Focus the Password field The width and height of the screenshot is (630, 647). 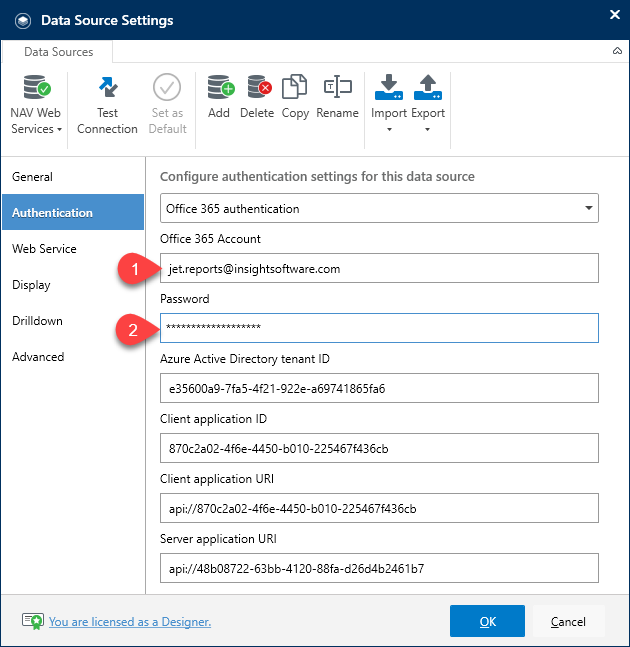click(x=379, y=328)
